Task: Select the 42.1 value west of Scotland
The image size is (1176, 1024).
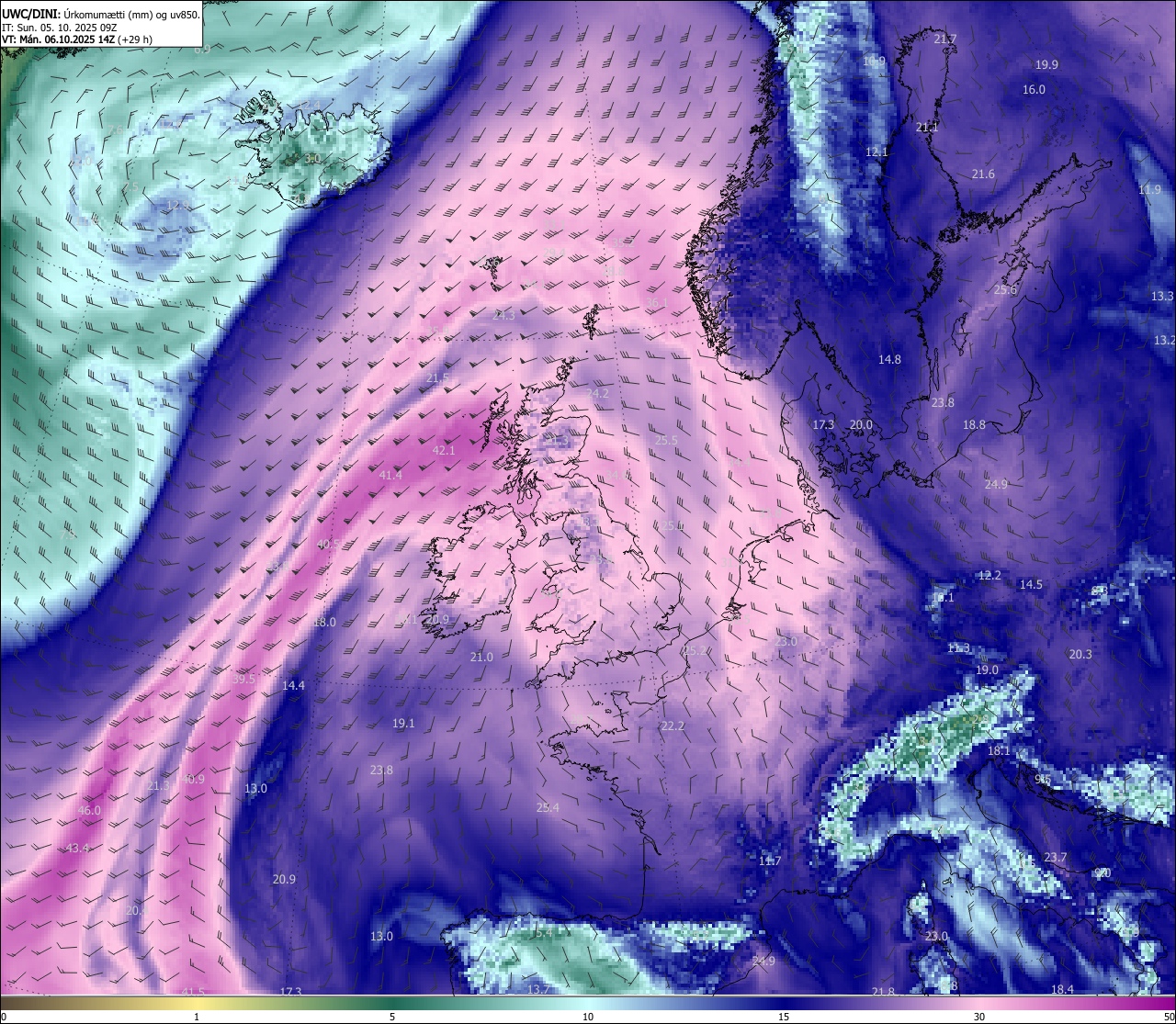Action: click(x=444, y=450)
